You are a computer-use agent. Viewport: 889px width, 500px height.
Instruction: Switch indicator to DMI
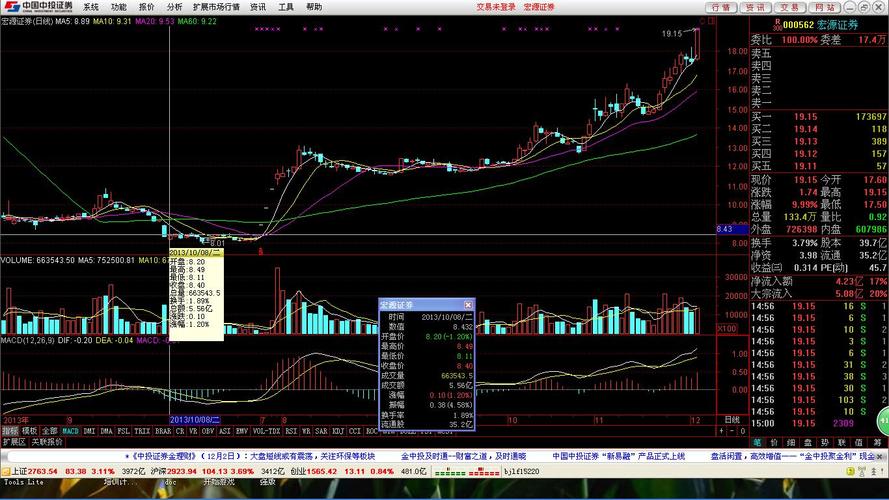(89, 431)
